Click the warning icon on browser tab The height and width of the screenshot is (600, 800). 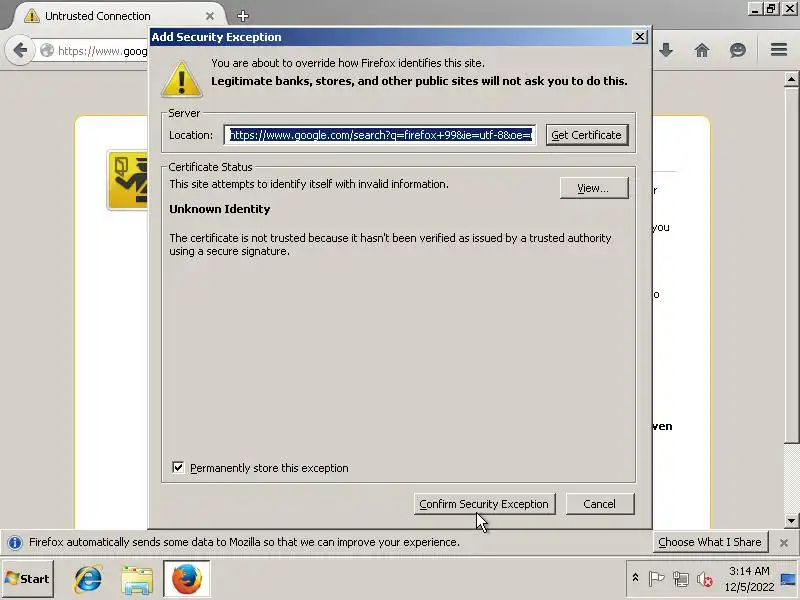32,16
